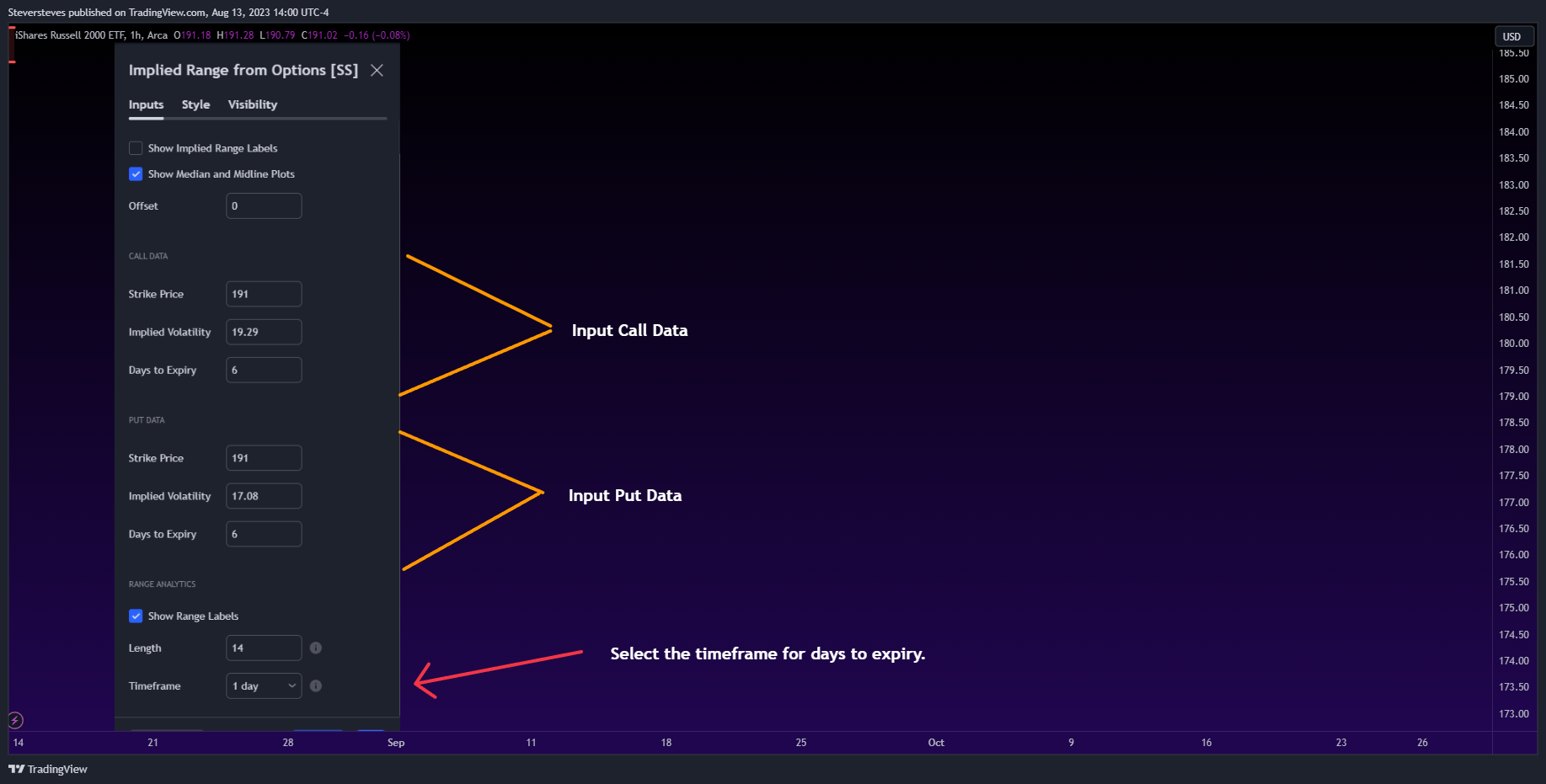Screen dimensions: 1546x784
Task: Click the PUT DATA section header
Action: (x=147, y=420)
